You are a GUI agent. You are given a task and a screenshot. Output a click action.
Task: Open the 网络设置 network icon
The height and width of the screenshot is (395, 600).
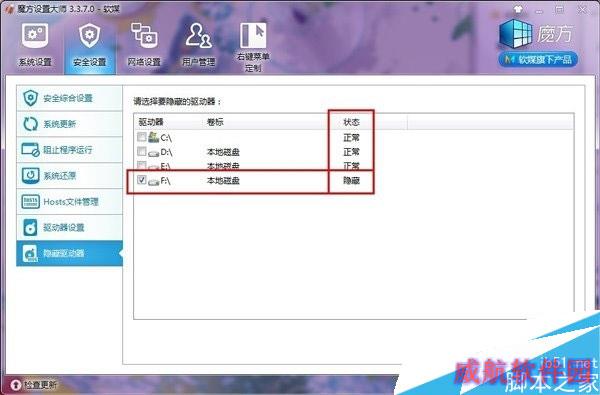pyautogui.click(x=144, y=36)
